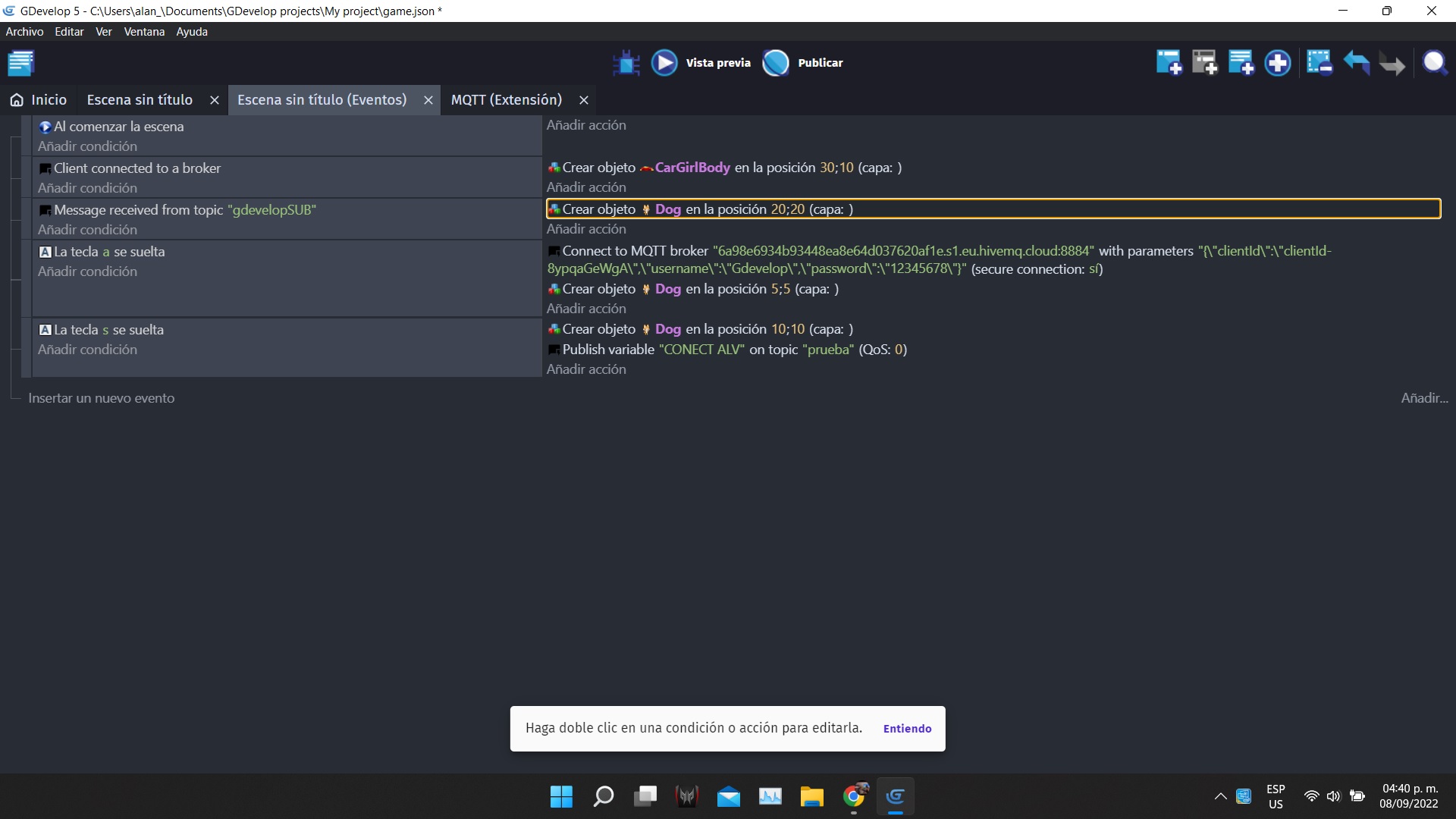Click the Publicar button text
Viewport: 1456px width, 819px height.
click(821, 63)
